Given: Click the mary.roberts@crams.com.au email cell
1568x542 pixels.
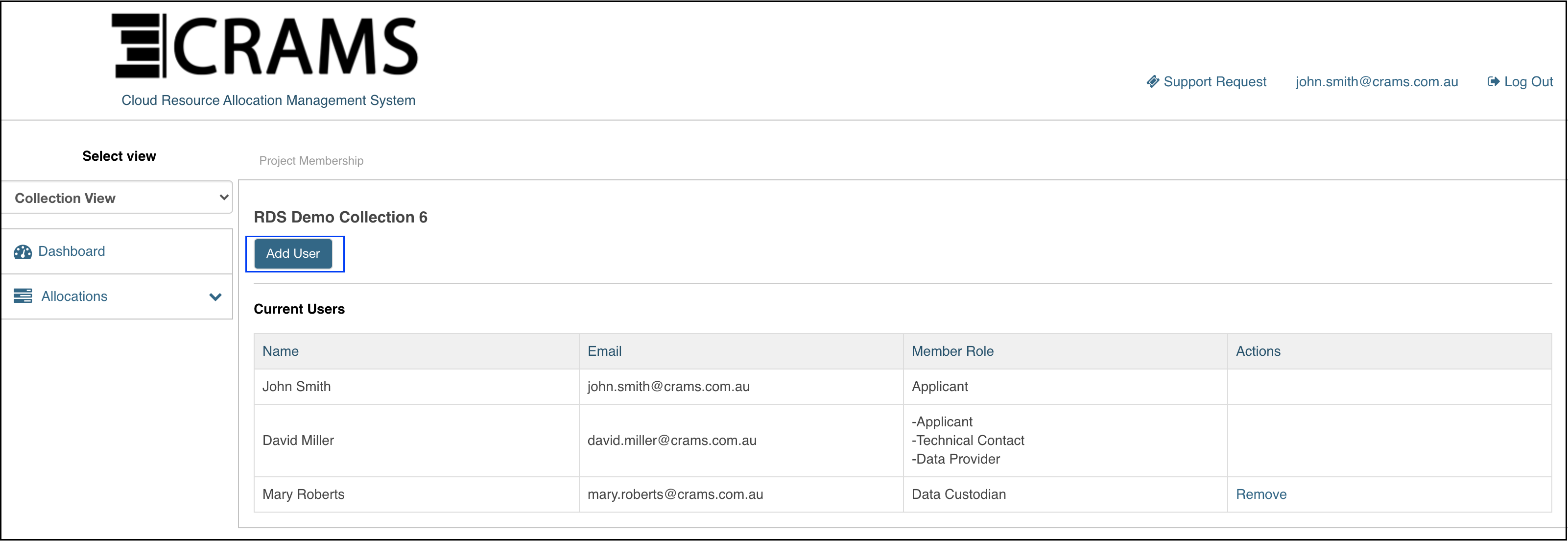Looking at the screenshot, I should point(741,494).
